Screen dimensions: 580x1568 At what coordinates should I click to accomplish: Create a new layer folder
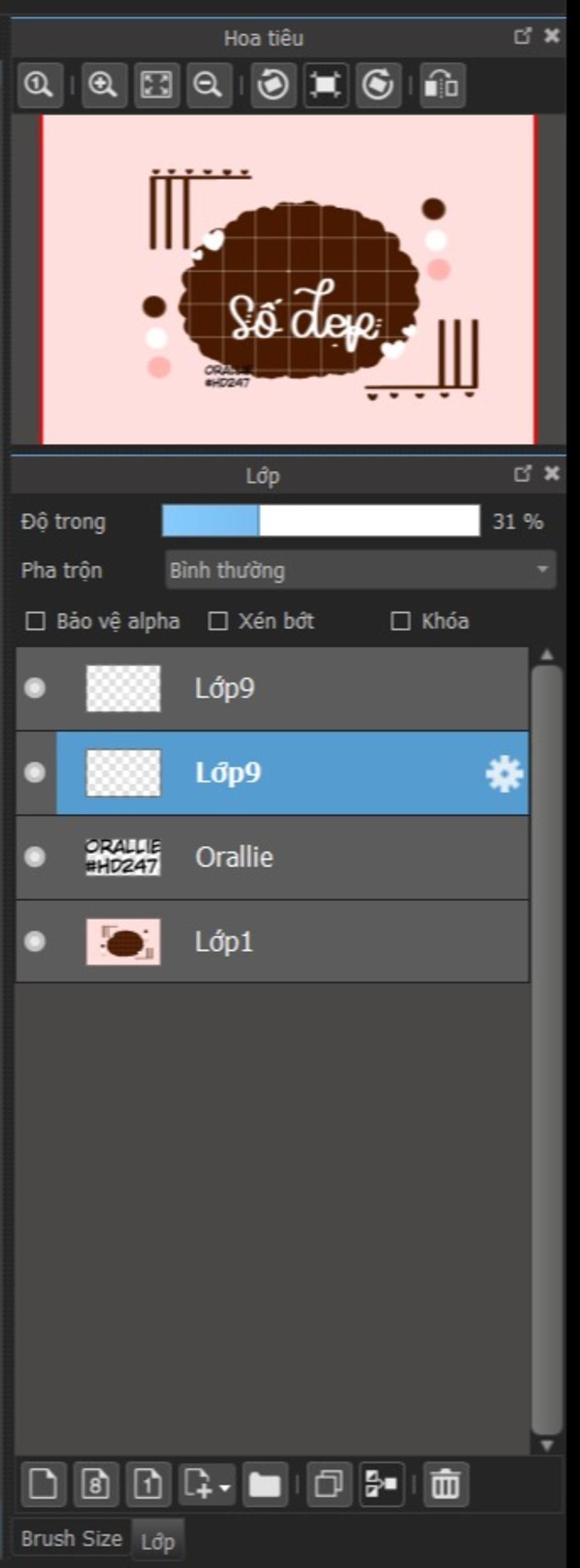coord(265,1484)
